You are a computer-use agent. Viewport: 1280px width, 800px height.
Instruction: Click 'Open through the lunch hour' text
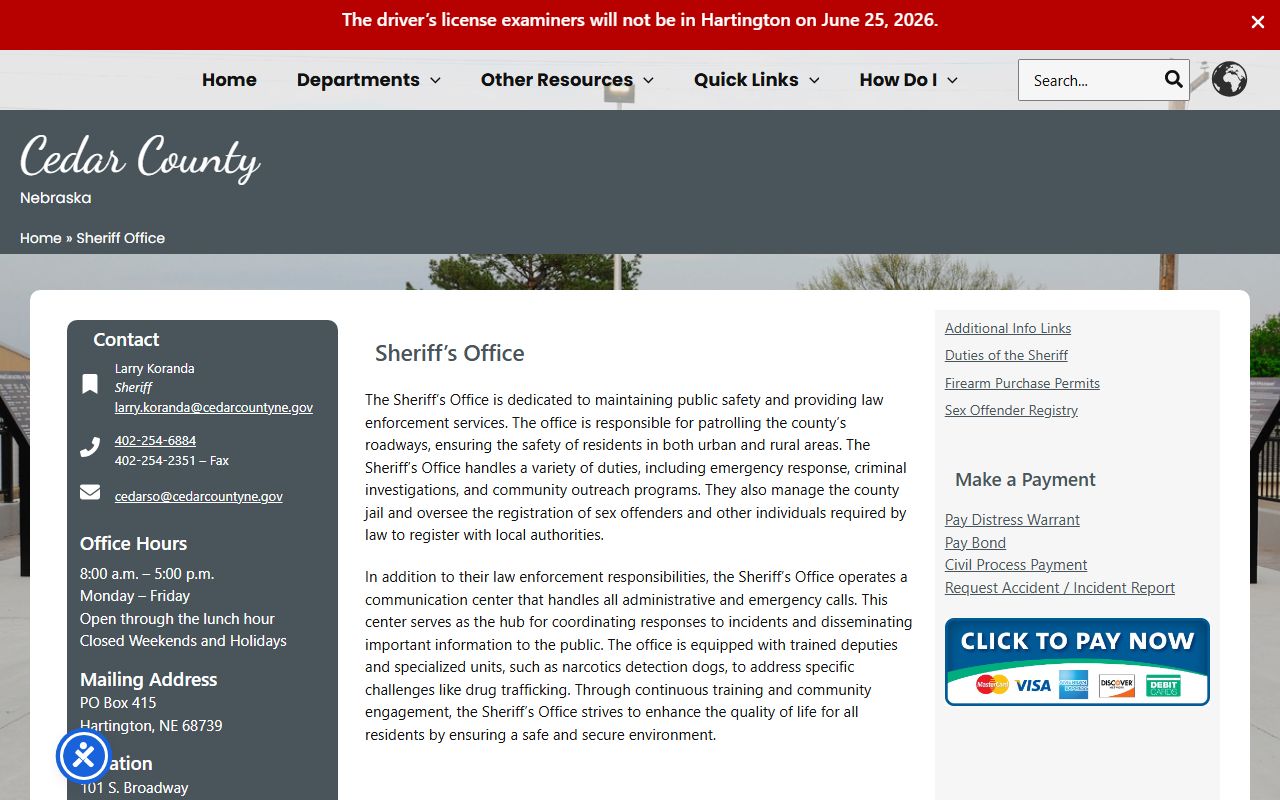(x=177, y=619)
